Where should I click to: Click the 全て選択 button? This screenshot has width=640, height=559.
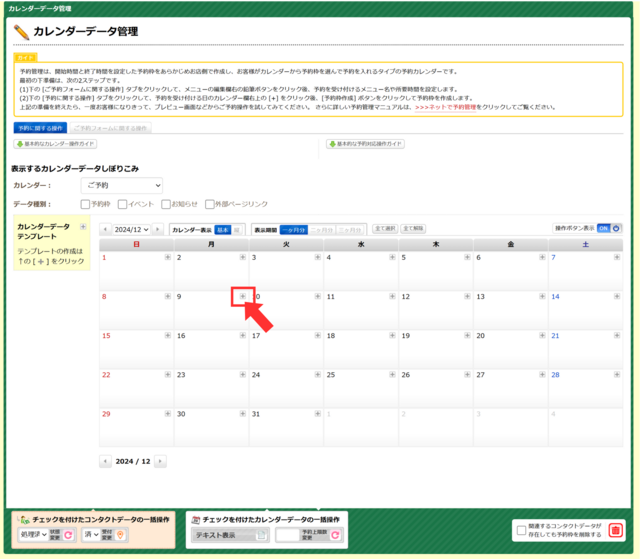[x=385, y=228]
